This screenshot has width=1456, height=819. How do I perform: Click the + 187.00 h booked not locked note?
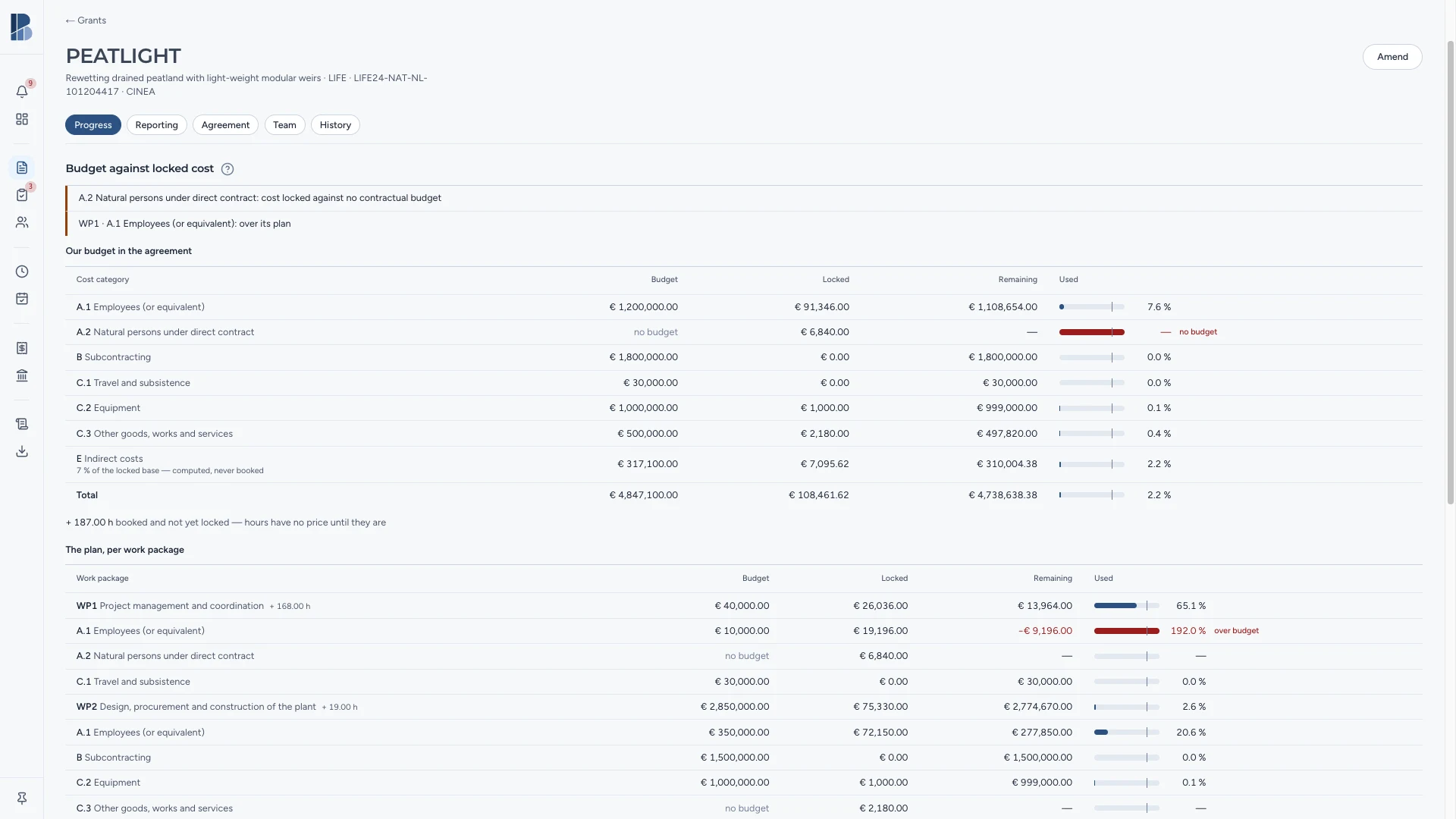click(226, 522)
